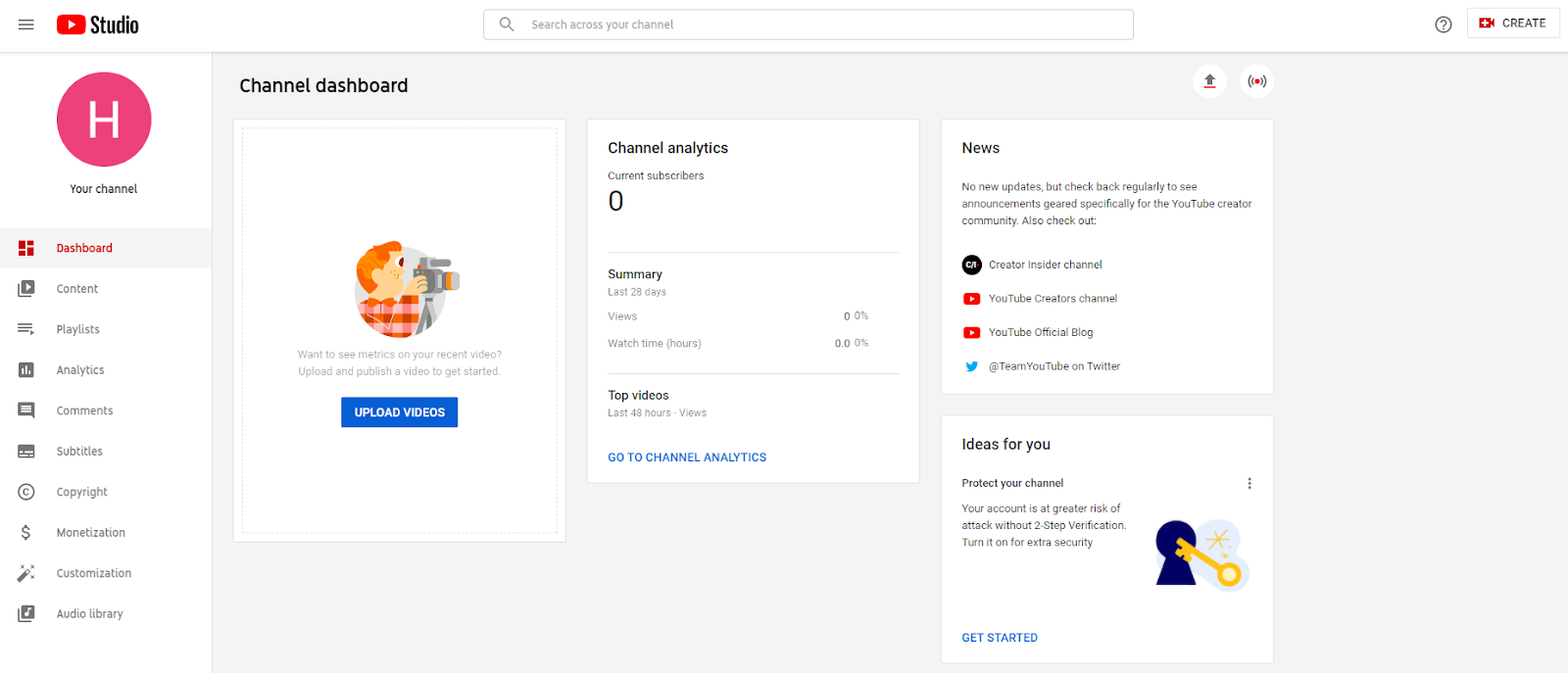
Task: Click the Copyright icon in sidebar
Action: point(26,492)
